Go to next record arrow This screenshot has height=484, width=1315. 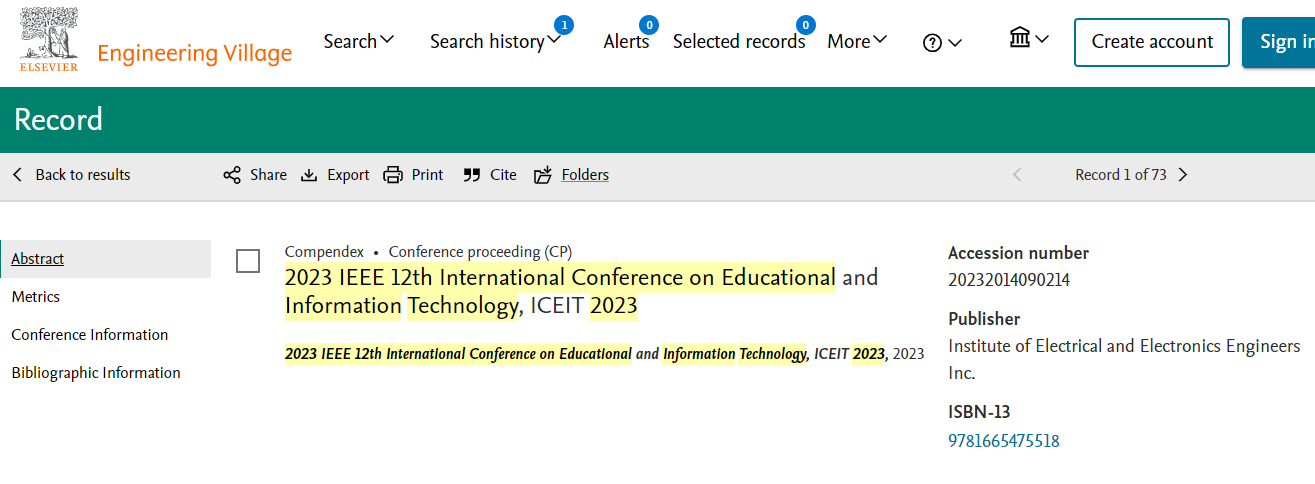click(1183, 175)
